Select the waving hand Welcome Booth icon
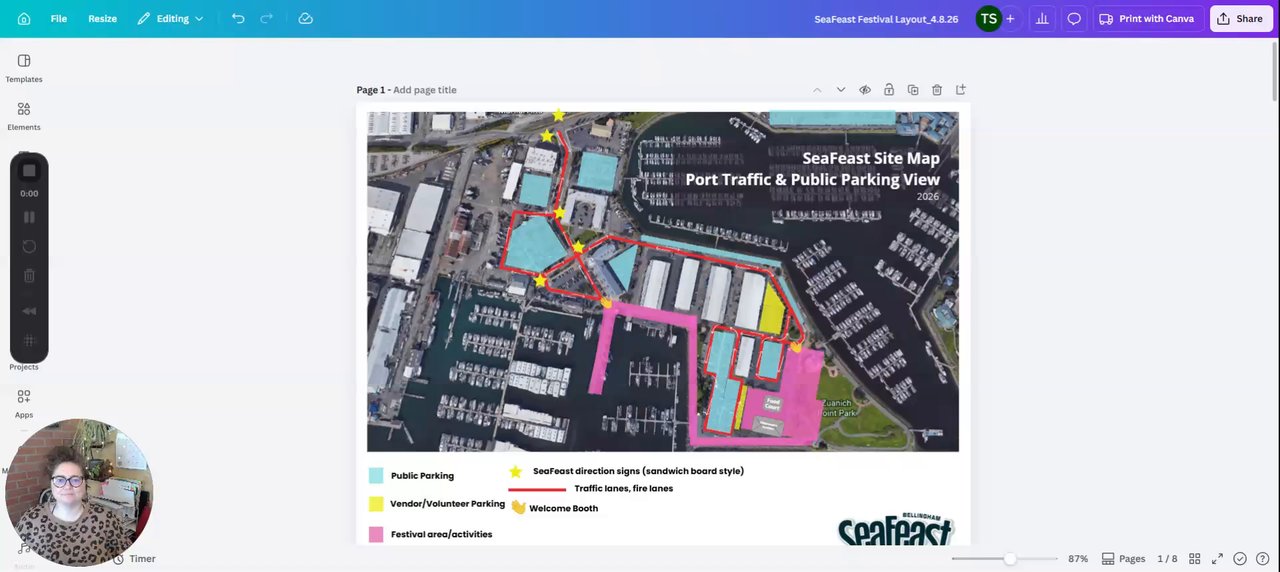The width and height of the screenshot is (1280, 572). [518, 507]
